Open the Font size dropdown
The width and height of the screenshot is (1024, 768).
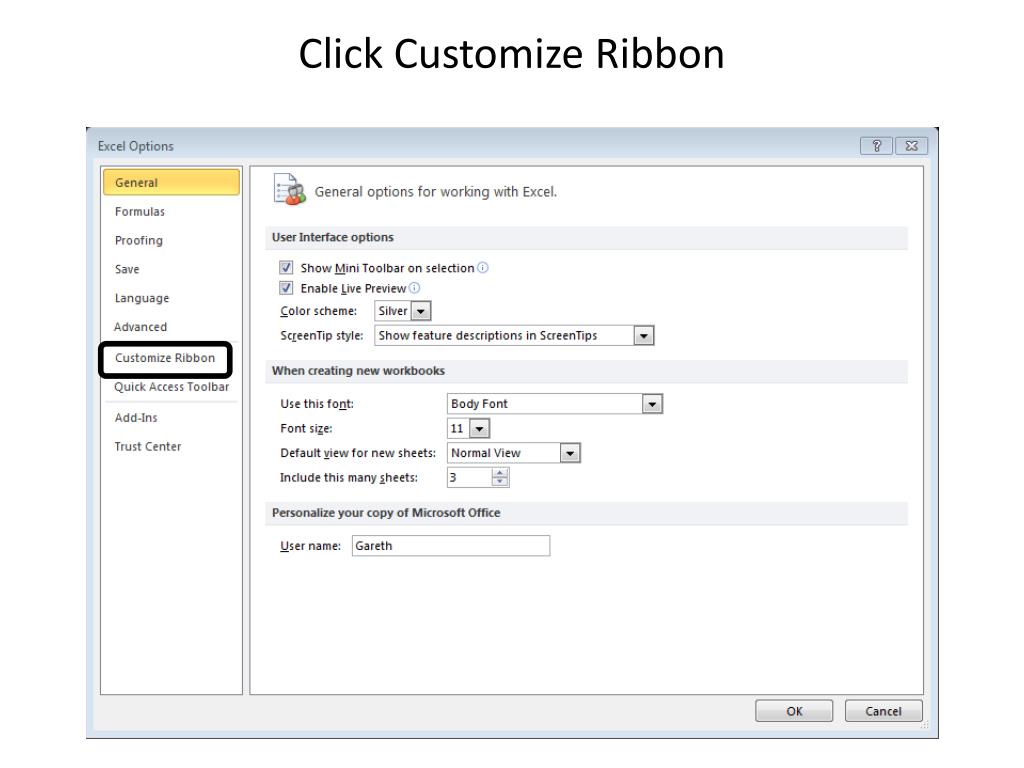coord(479,428)
